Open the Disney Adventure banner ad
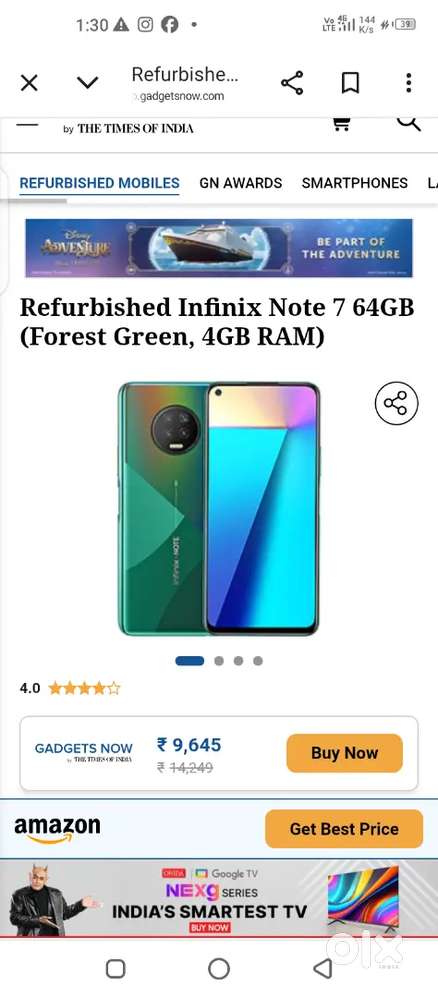This screenshot has height=998, width=438. pyautogui.click(x=219, y=248)
